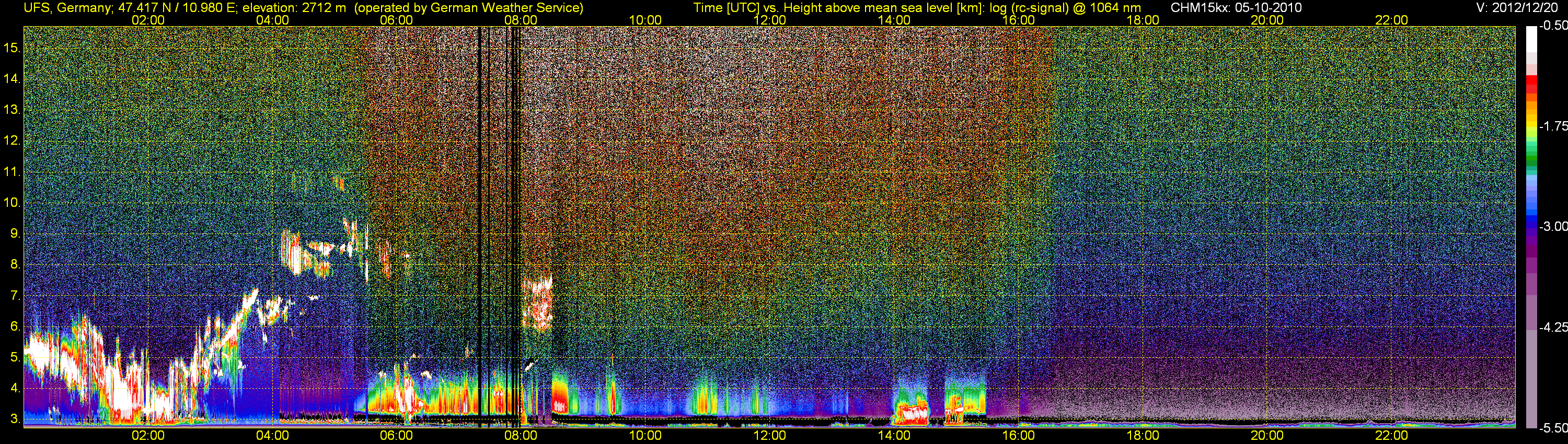Click the "04:00" label on the bottom time axis
The width and height of the screenshot is (1568, 444).
tap(273, 436)
